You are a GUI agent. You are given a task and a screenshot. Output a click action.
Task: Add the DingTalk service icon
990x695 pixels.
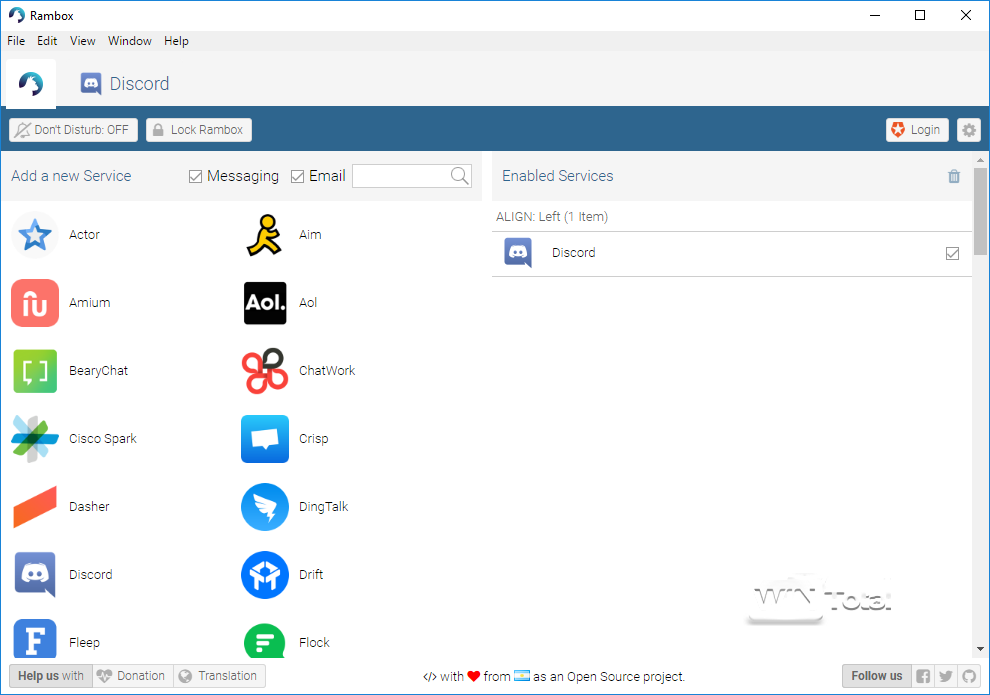[x=265, y=507]
